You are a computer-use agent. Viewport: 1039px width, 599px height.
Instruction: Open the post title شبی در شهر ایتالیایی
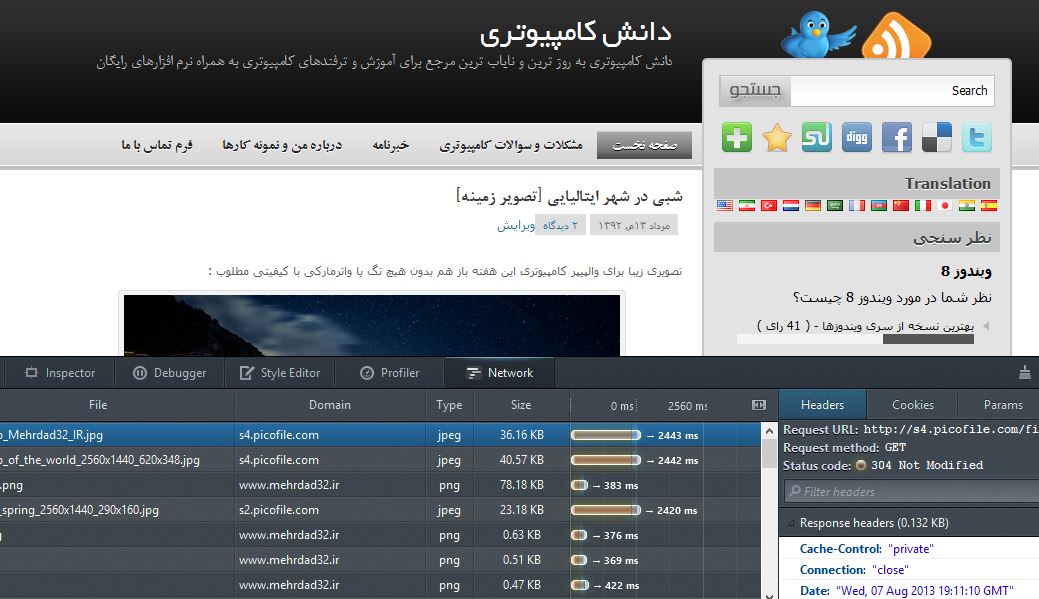569,196
